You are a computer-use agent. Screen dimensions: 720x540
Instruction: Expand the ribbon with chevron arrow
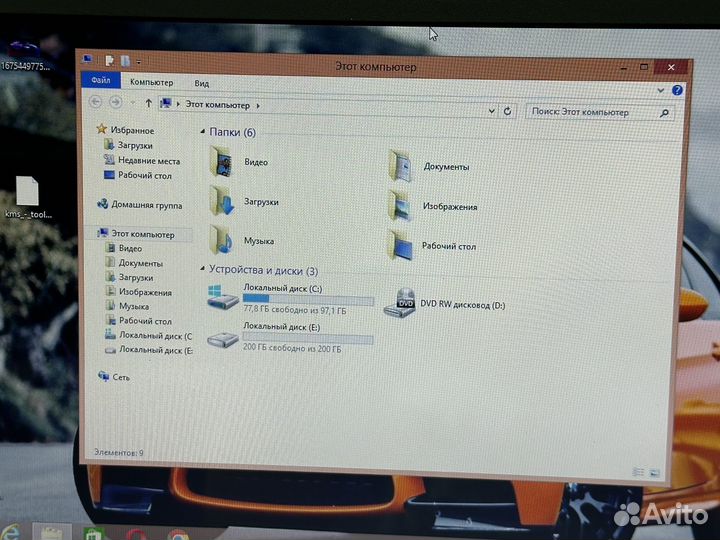(x=660, y=90)
